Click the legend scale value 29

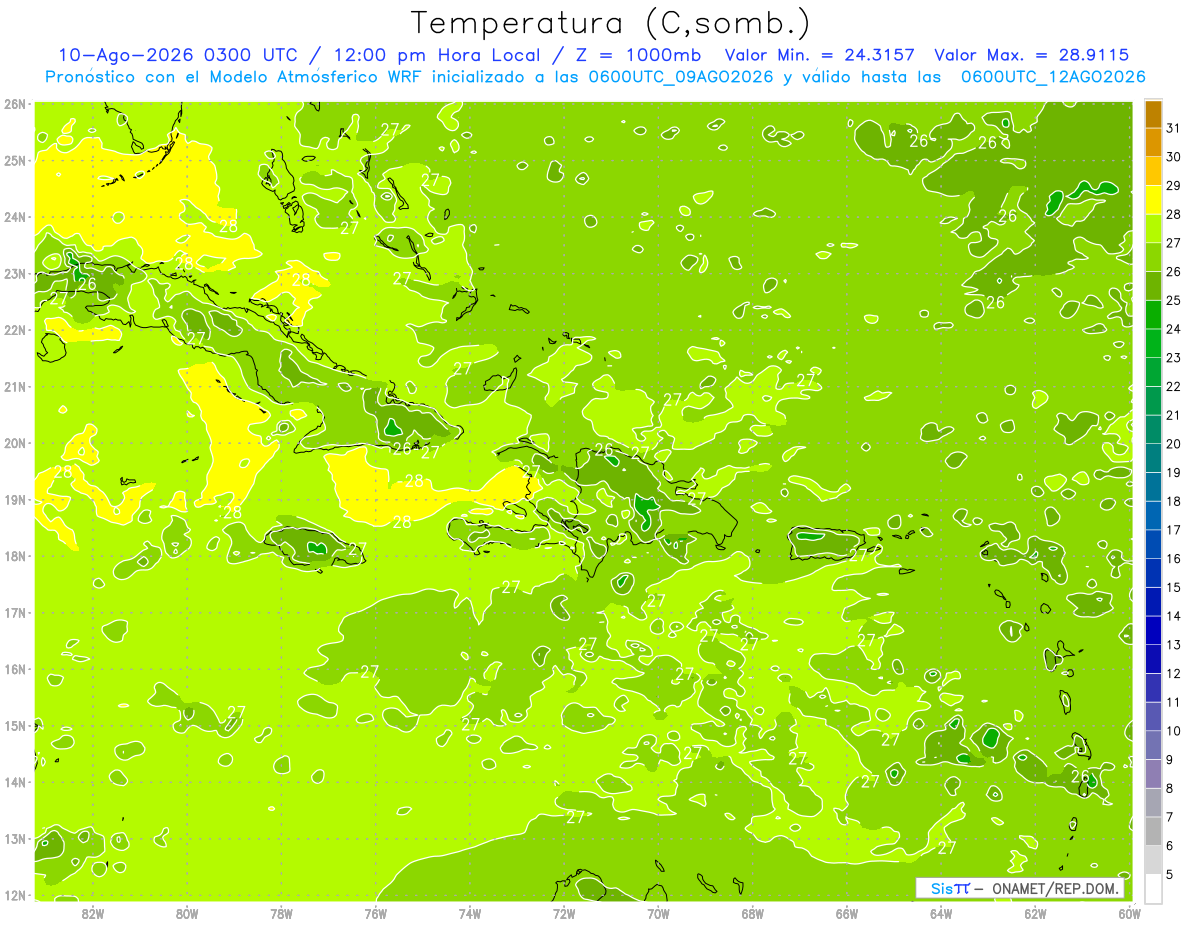click(1173, 186)
